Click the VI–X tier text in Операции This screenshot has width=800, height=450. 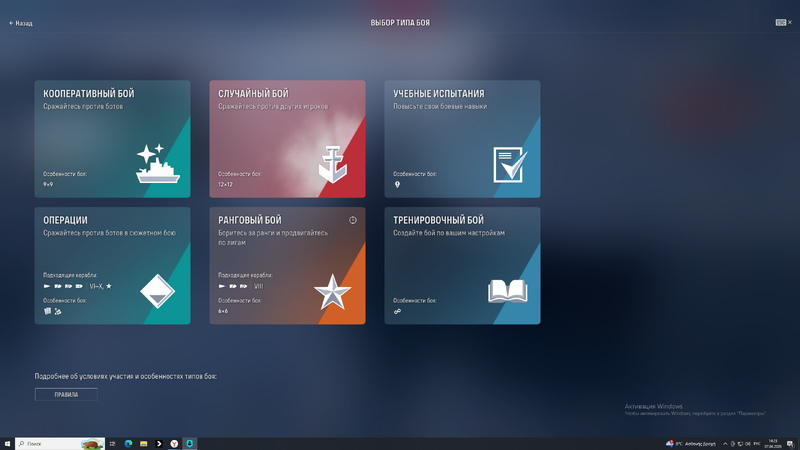pyautogui.click(x=96, y=286)
